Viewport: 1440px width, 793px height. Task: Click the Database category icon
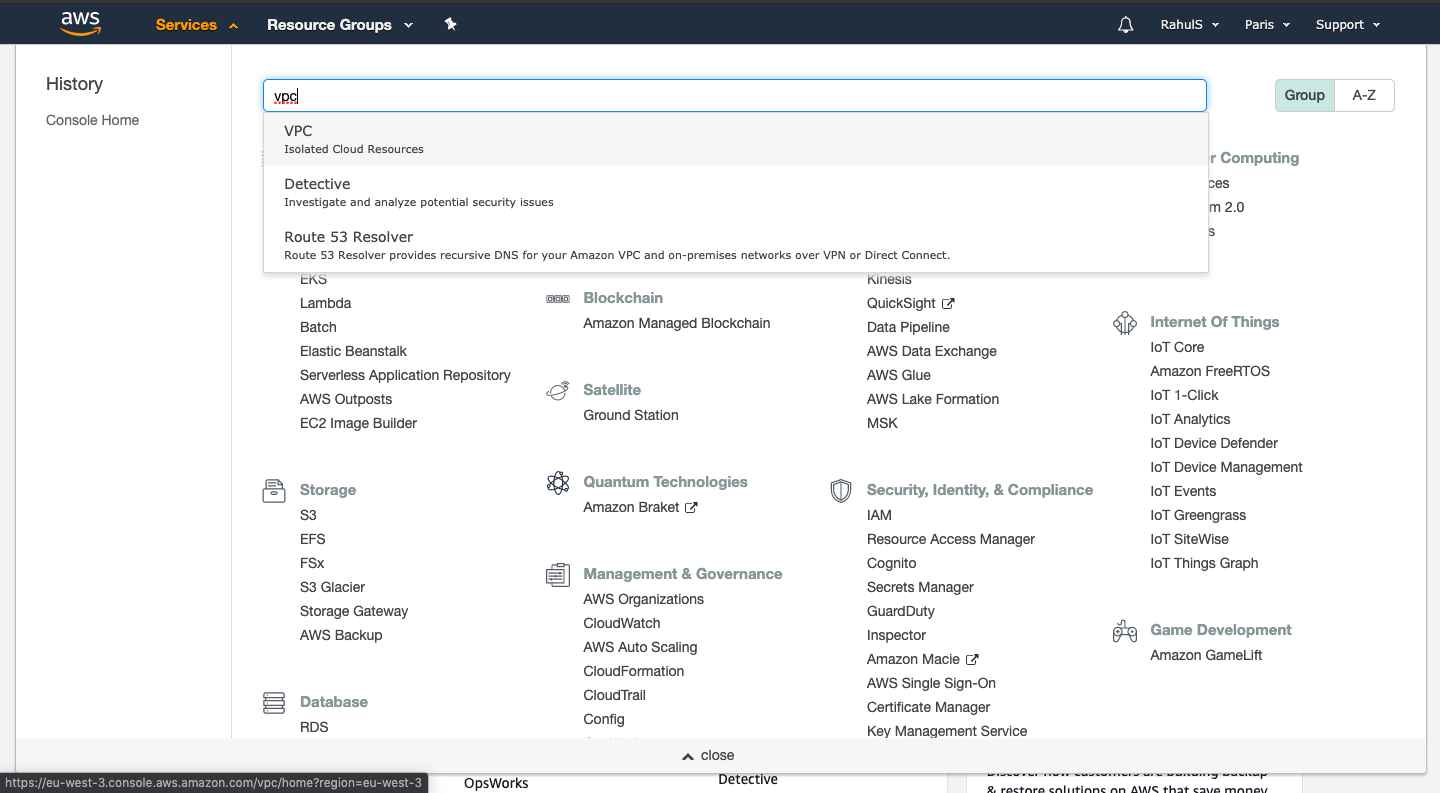point(273,701)
